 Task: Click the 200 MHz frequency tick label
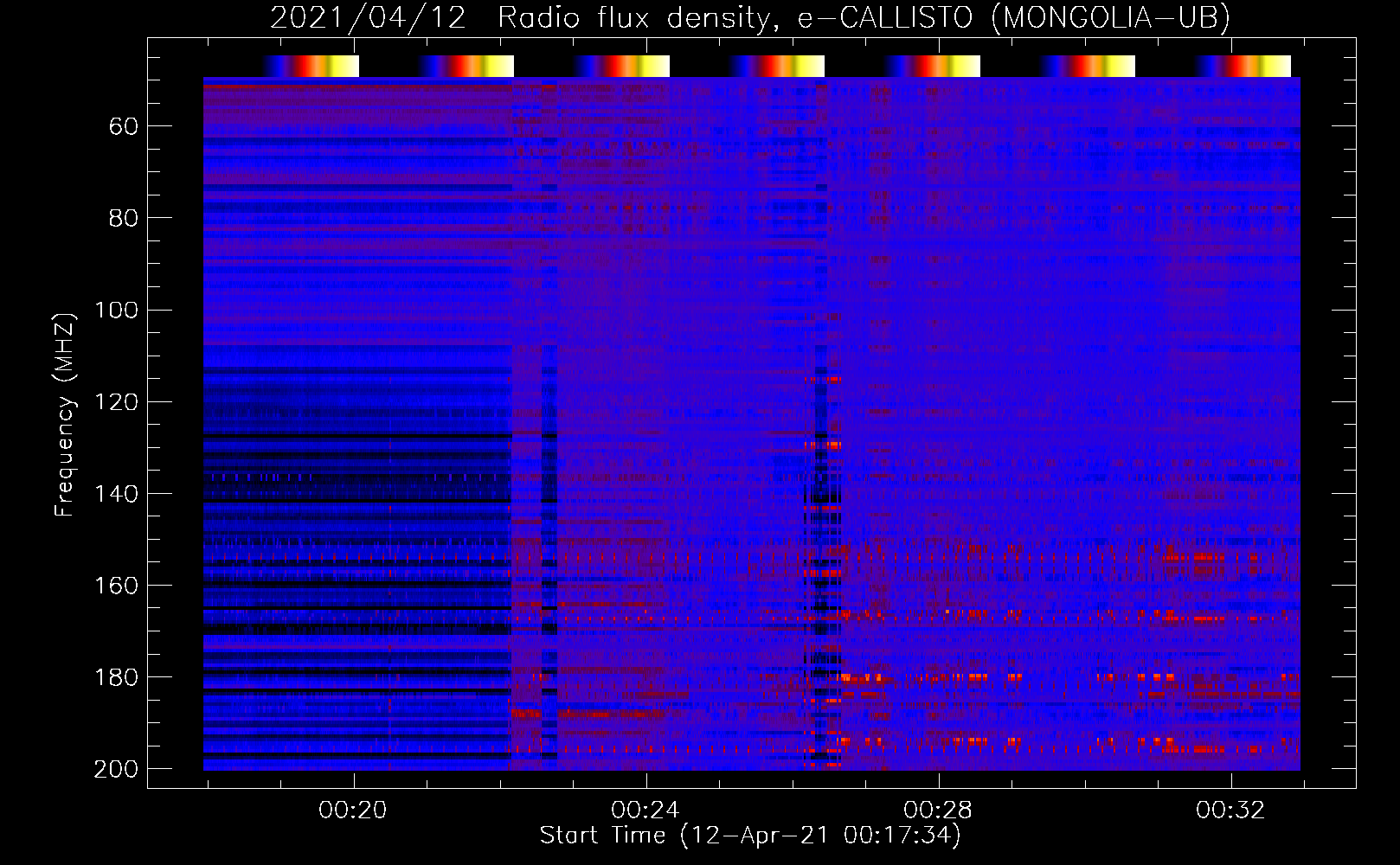pos(116,769)
